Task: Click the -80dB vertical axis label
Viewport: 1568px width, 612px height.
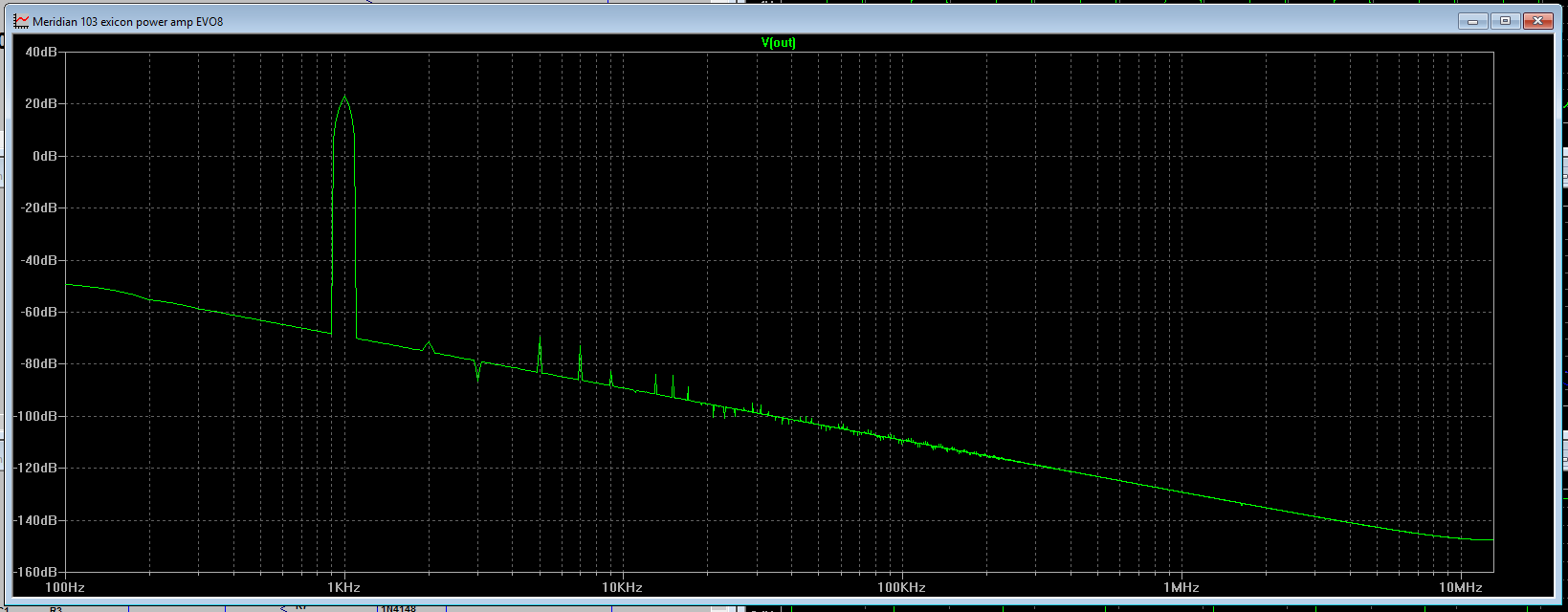Action: click(x=39, y=363)
